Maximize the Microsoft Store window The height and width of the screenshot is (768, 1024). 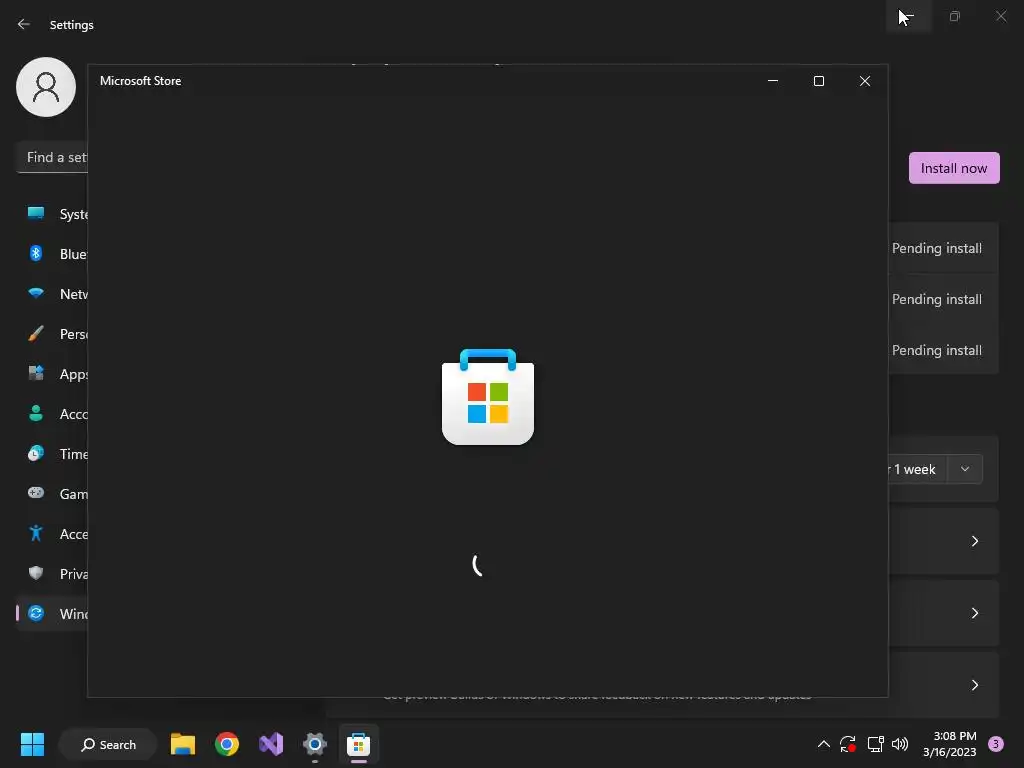pyautogui.click(x=819, y=81)
